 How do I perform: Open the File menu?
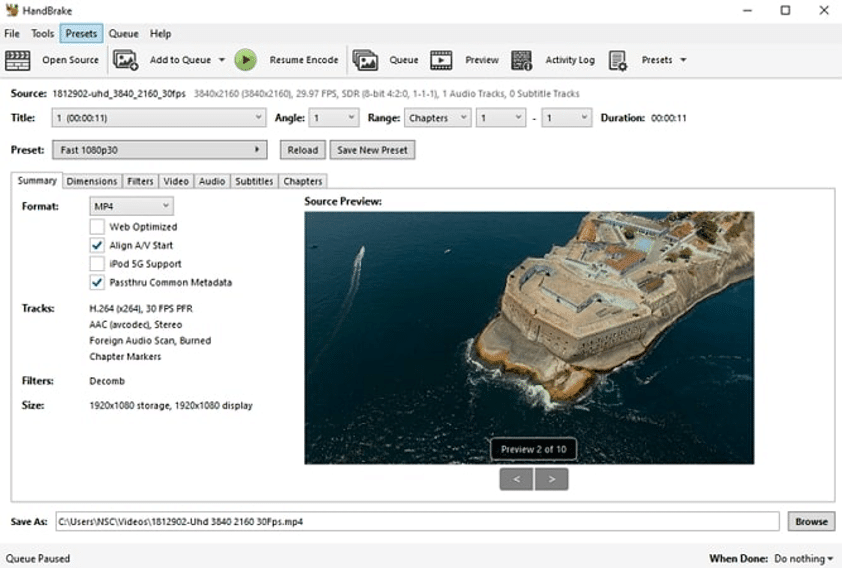click(x=12, y=33)
